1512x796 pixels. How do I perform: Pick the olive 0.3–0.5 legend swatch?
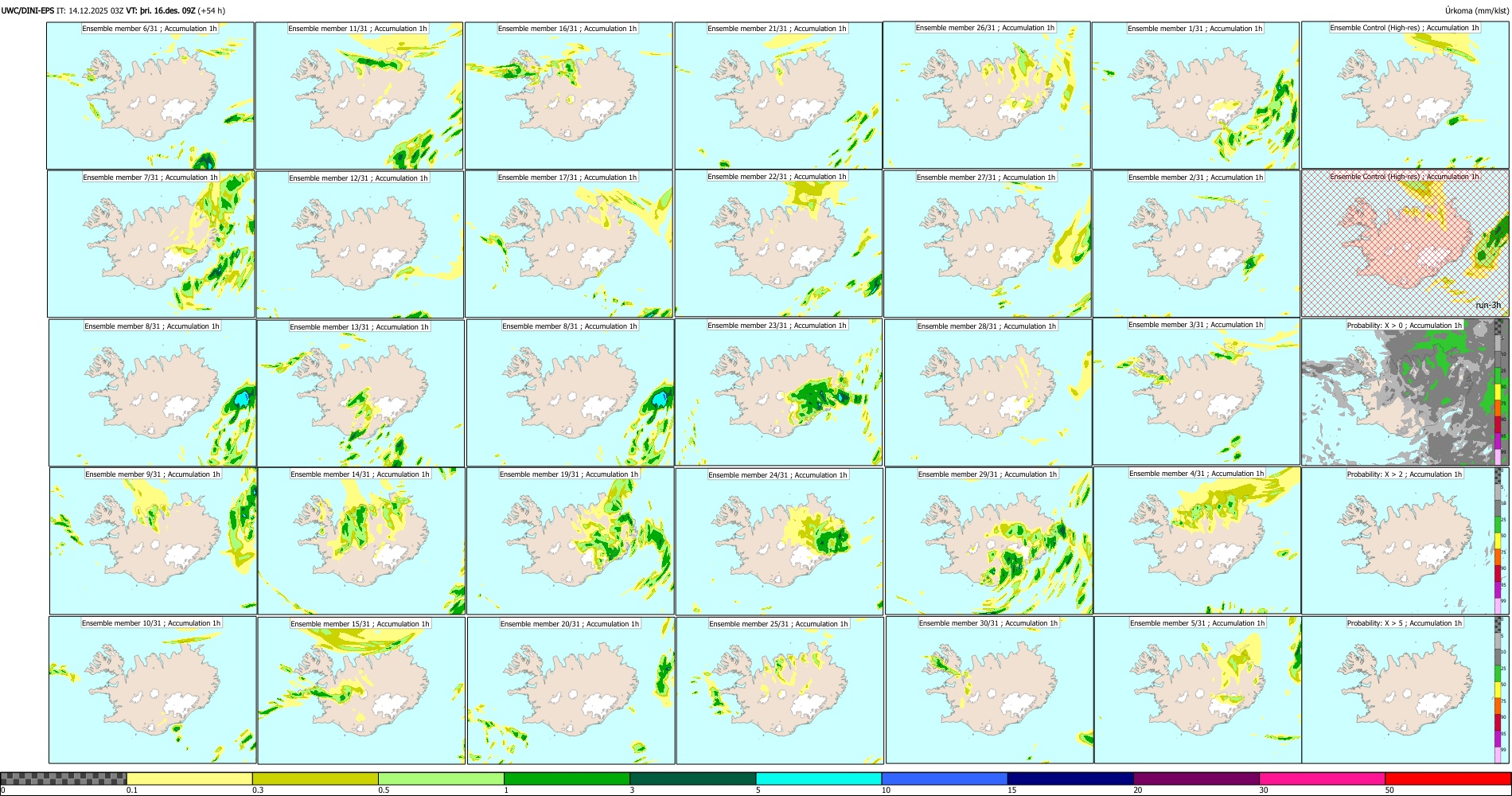point(315,778)
